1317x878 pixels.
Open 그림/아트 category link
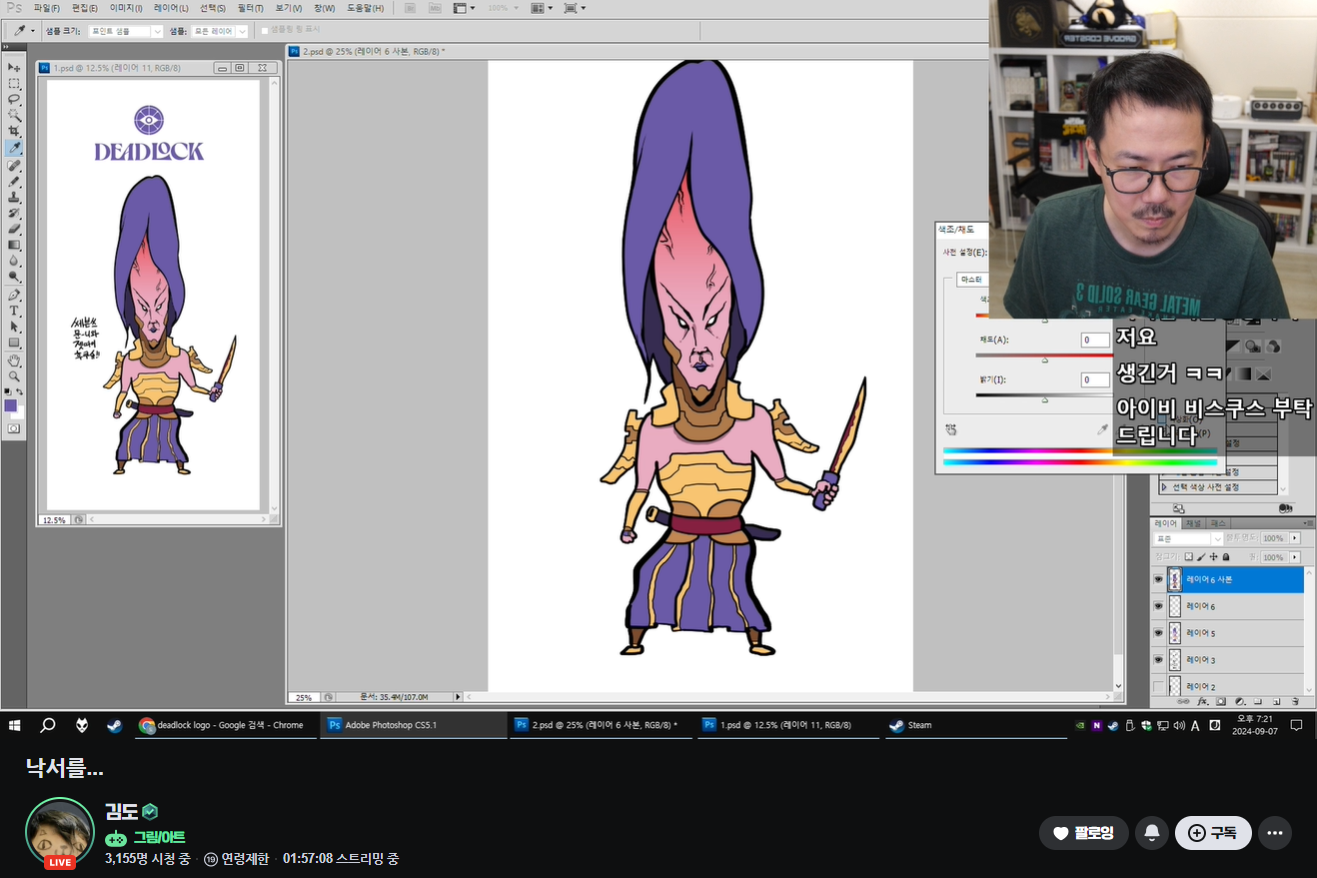click(x=159, y=837)
